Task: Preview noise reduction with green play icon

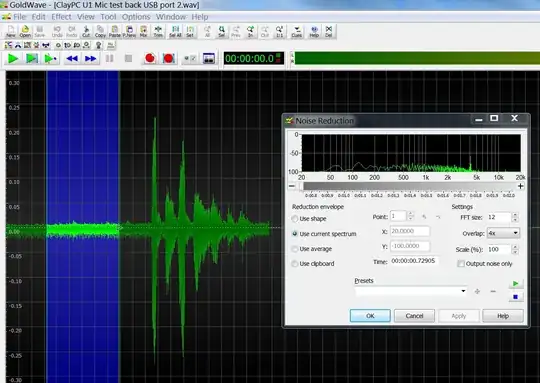Action: click(516, 284)
